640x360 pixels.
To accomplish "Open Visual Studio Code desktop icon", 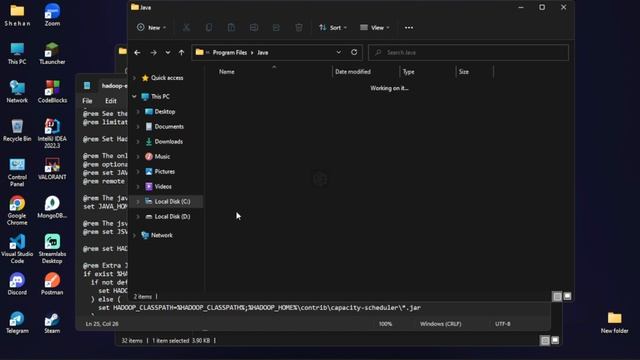I will click(x=17, y=249).
